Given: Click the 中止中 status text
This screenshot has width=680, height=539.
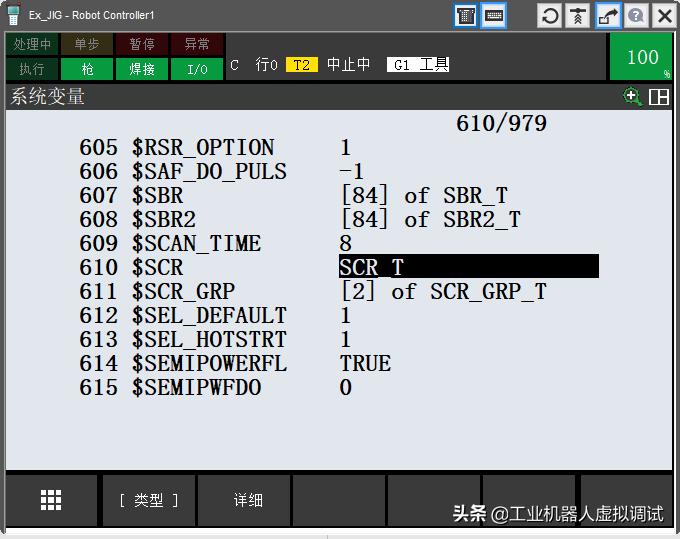Looking at the screenshot, I should (x=349, y=65).
